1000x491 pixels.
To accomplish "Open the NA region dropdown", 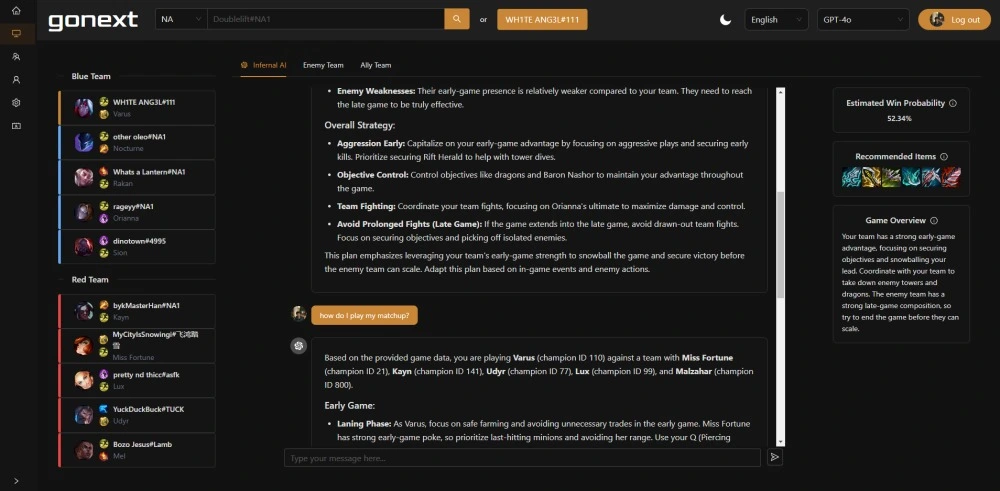I will click(x=181, y=19).
